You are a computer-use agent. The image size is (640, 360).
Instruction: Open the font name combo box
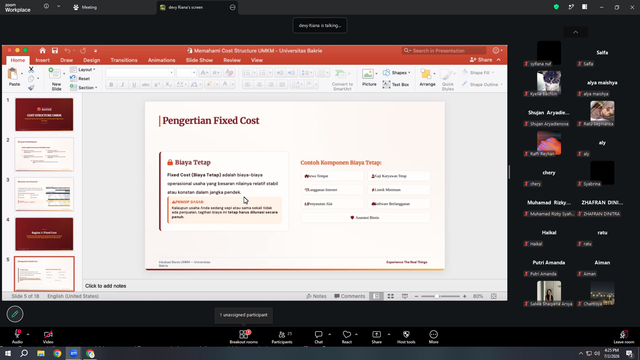point(140,73)
